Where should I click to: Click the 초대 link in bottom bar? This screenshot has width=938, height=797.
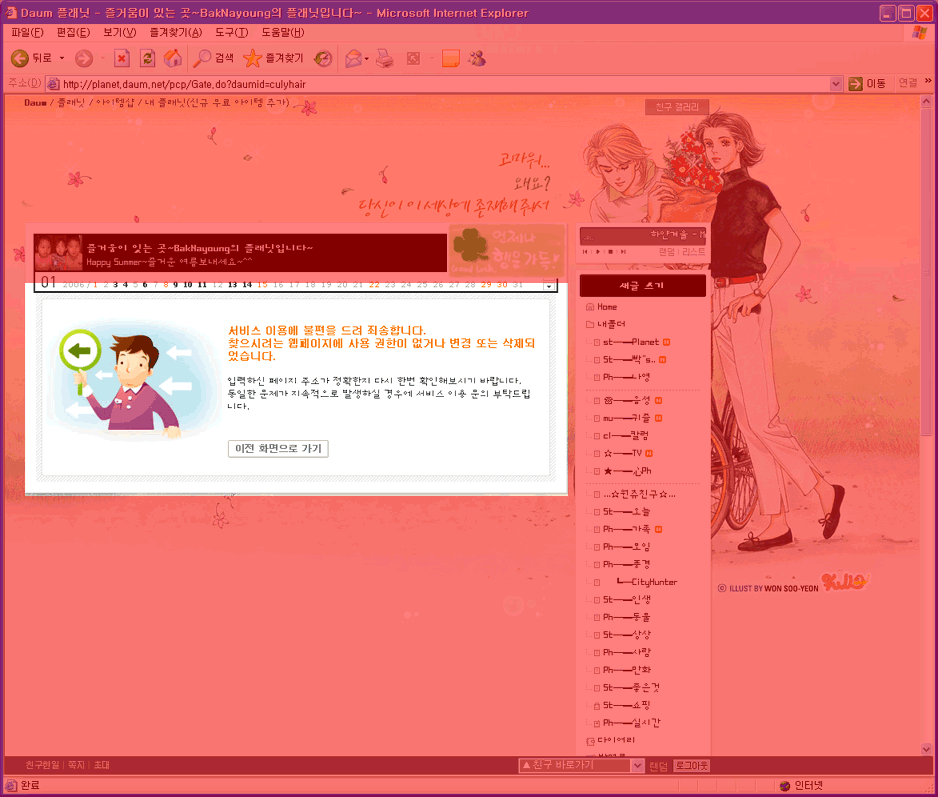click(x=102, y=765)
